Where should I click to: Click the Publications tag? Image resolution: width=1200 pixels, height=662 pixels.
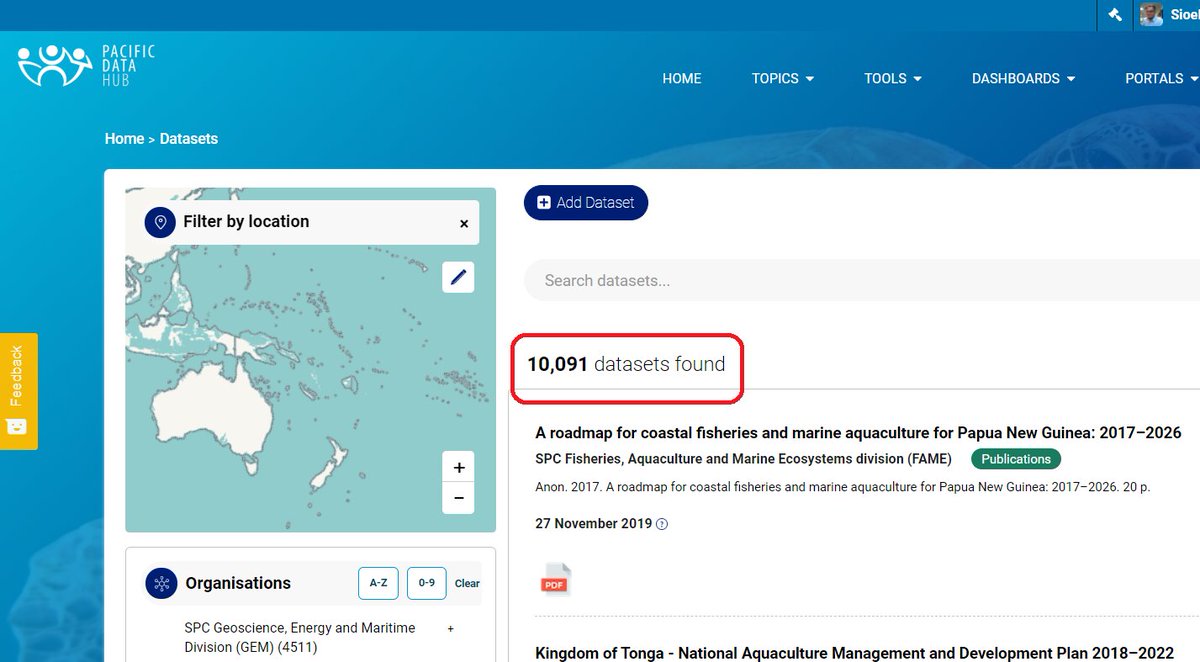(1016, 459)
